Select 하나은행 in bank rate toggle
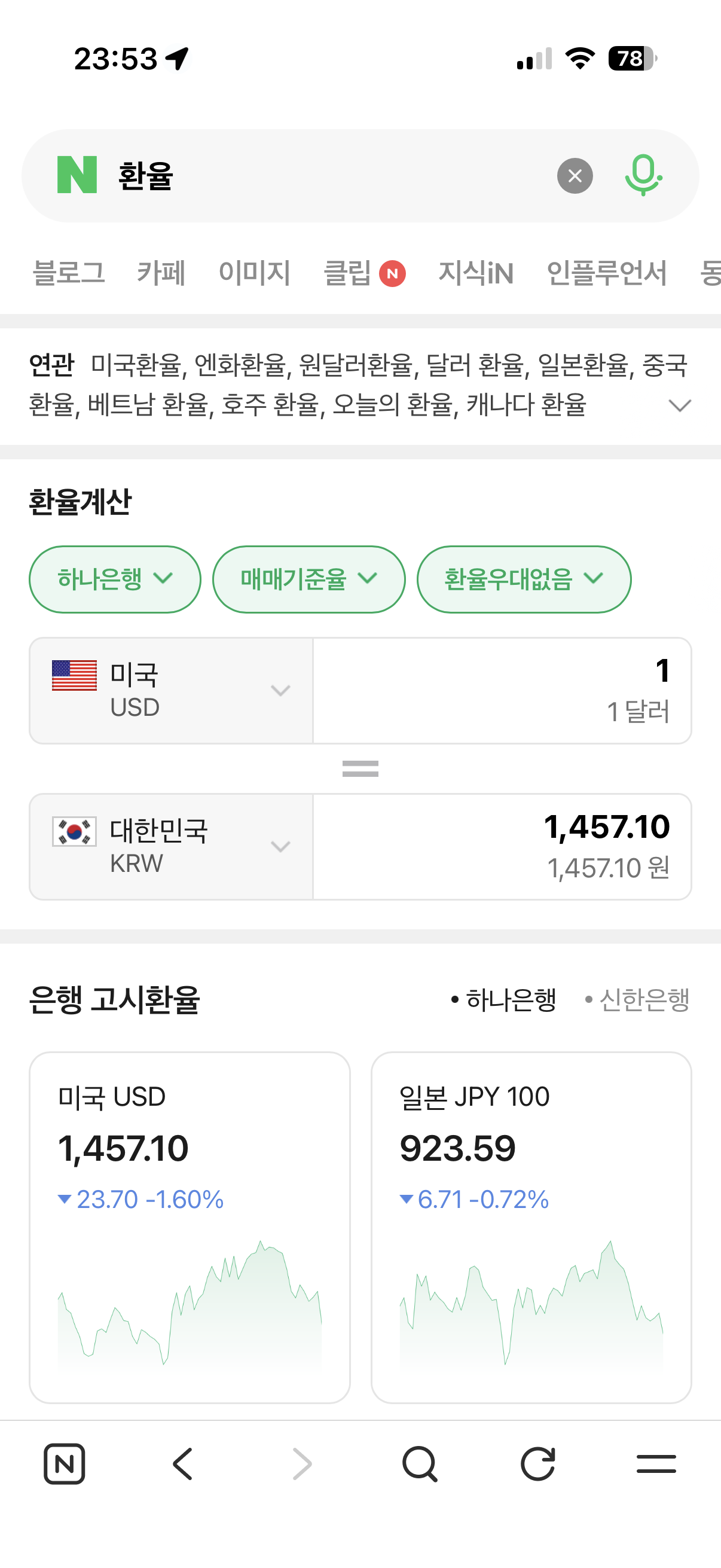The height and width of the screenshot is (1568, 721). coord(505,1000)
